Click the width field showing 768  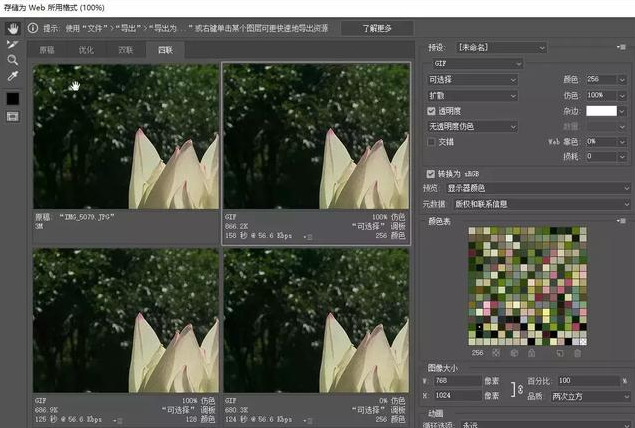pyautogui.click(x=458, y=381)
